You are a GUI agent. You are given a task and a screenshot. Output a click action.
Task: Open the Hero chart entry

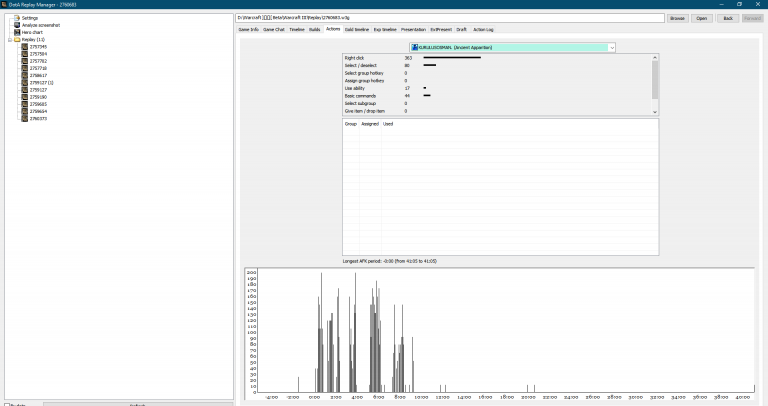pos(32,32)
